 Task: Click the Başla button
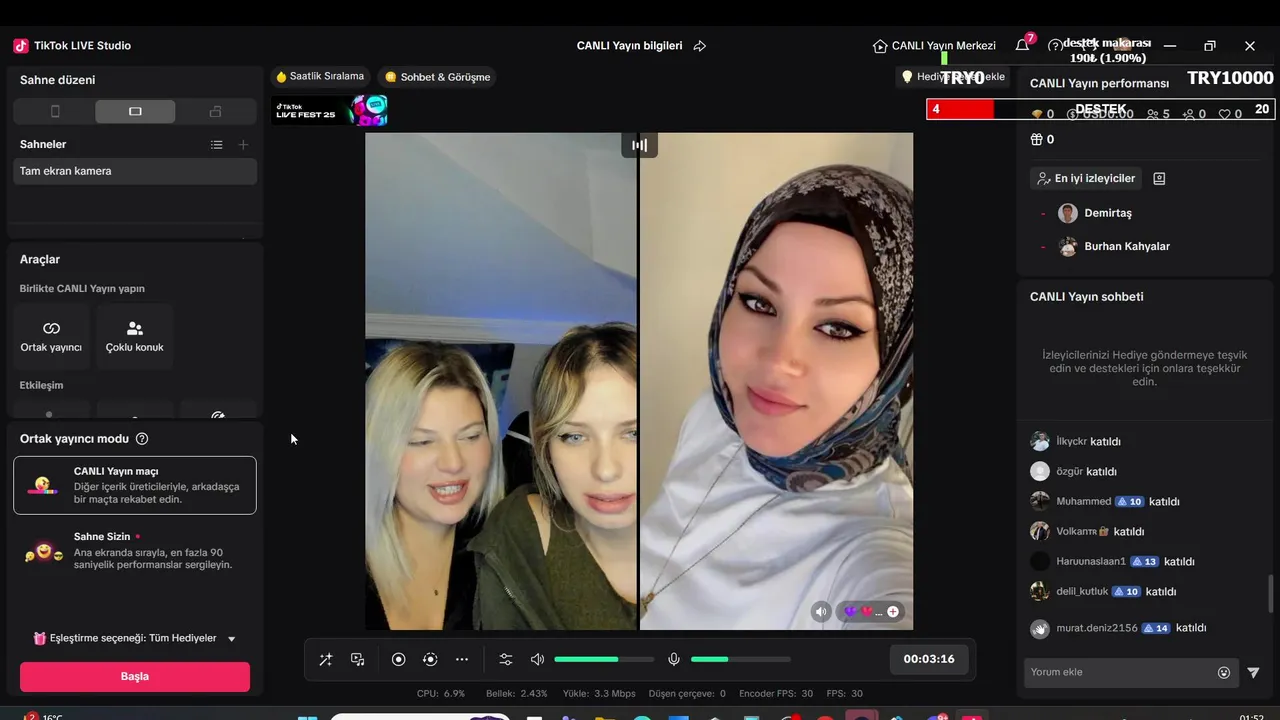coord(135,676)
